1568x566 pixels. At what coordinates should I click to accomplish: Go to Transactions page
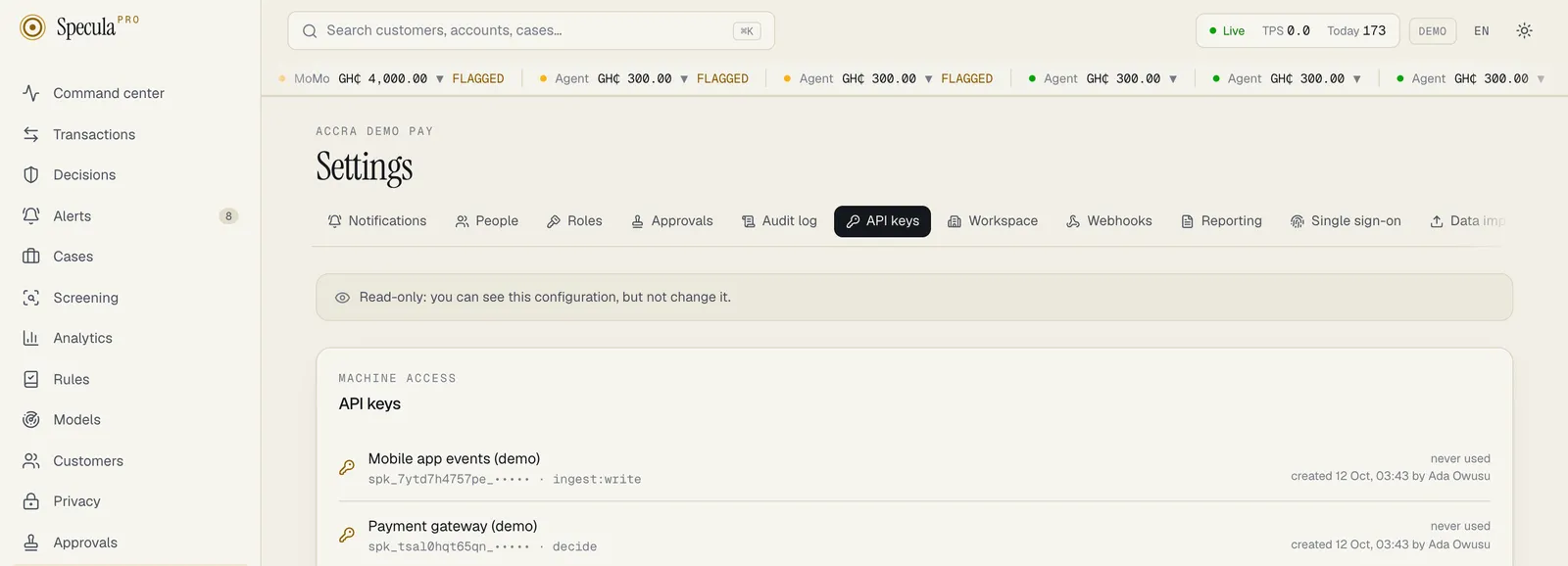(130, 134)
